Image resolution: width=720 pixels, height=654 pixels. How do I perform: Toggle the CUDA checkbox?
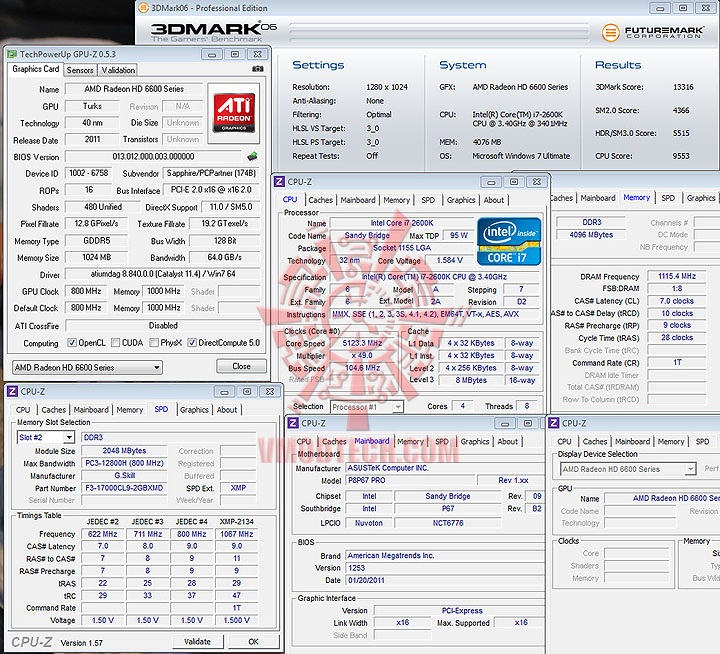coord(113,343)
